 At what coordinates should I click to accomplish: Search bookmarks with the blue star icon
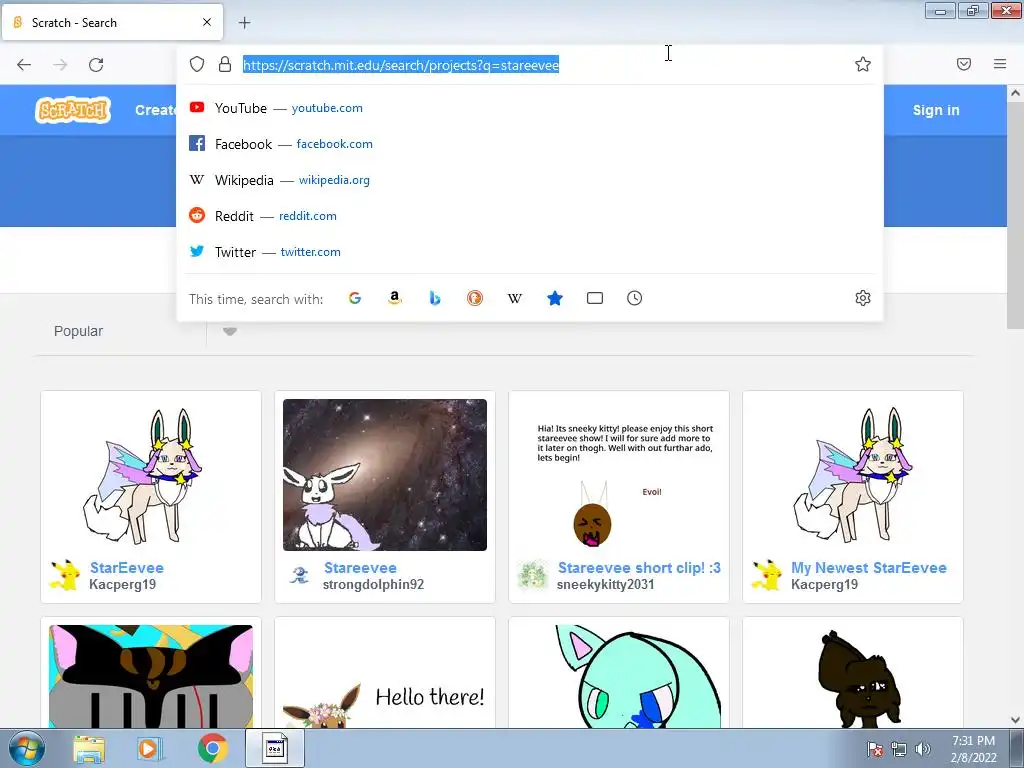(555, 298)
